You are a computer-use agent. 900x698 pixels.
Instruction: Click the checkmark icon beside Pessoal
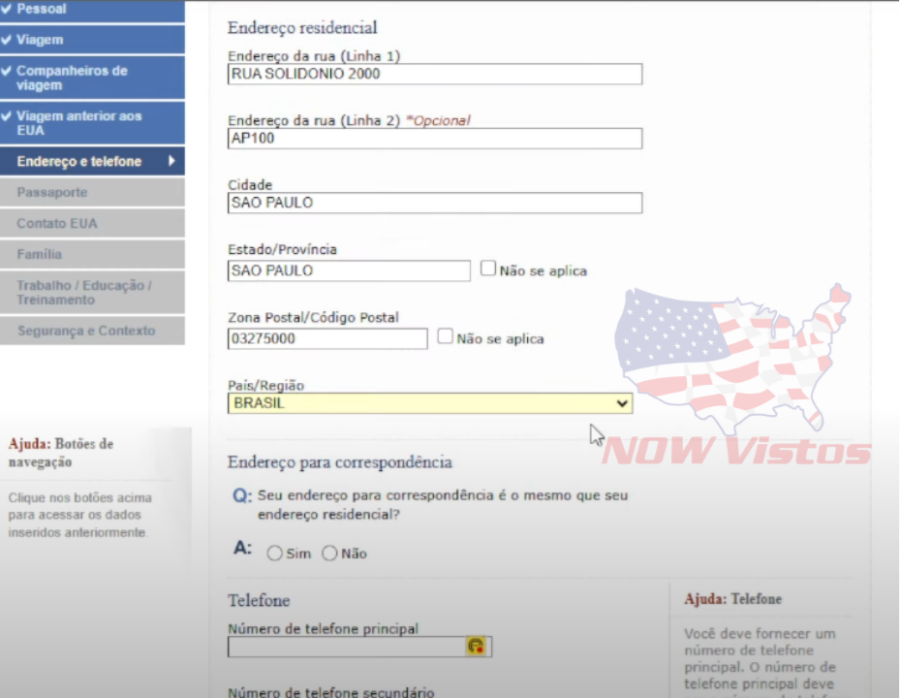(8, 8)
